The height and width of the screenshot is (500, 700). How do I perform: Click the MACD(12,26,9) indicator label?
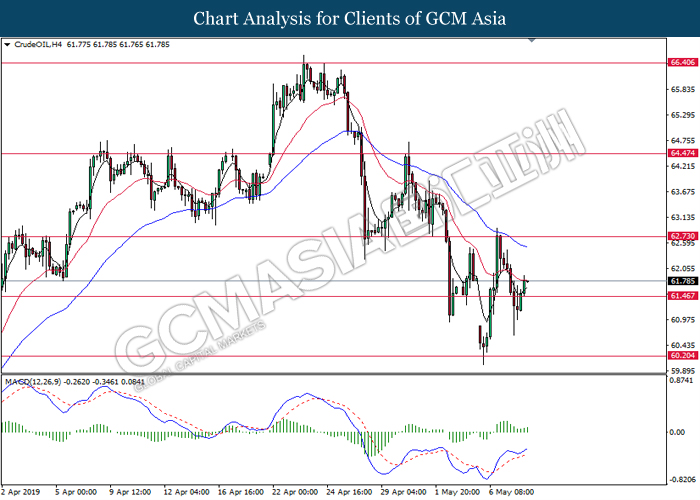pos(33,382)
